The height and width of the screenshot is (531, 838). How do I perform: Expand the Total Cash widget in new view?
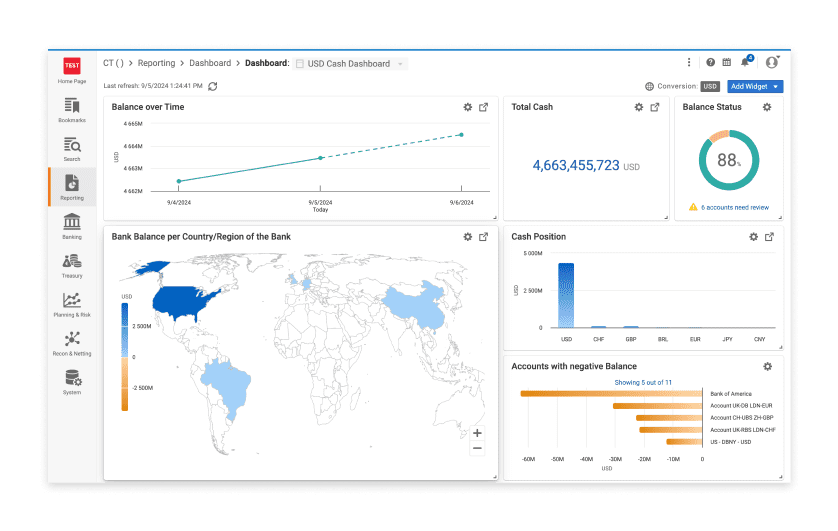click(x=655, y=107)
